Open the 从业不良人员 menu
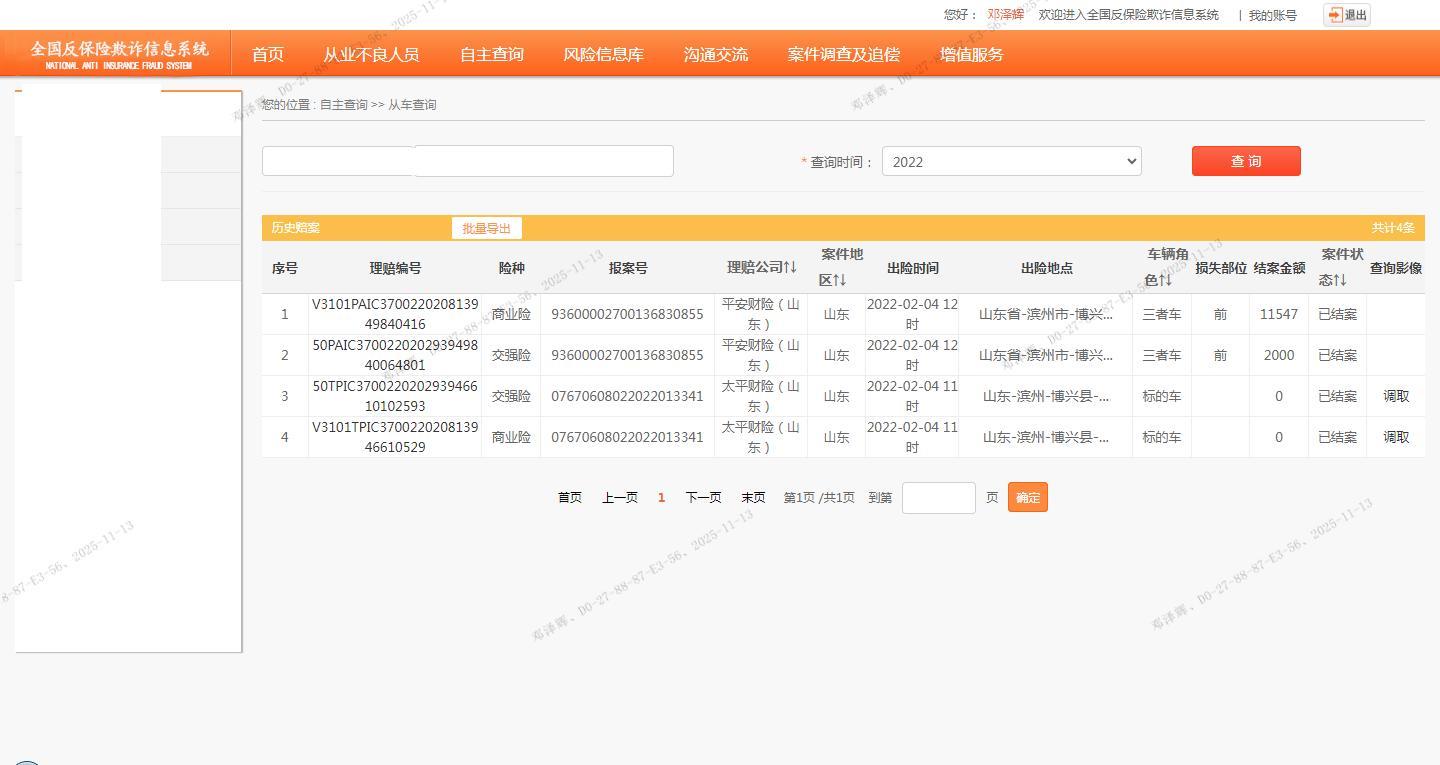The width and height of the screenshot is (1440, 765). coord(371,55)
